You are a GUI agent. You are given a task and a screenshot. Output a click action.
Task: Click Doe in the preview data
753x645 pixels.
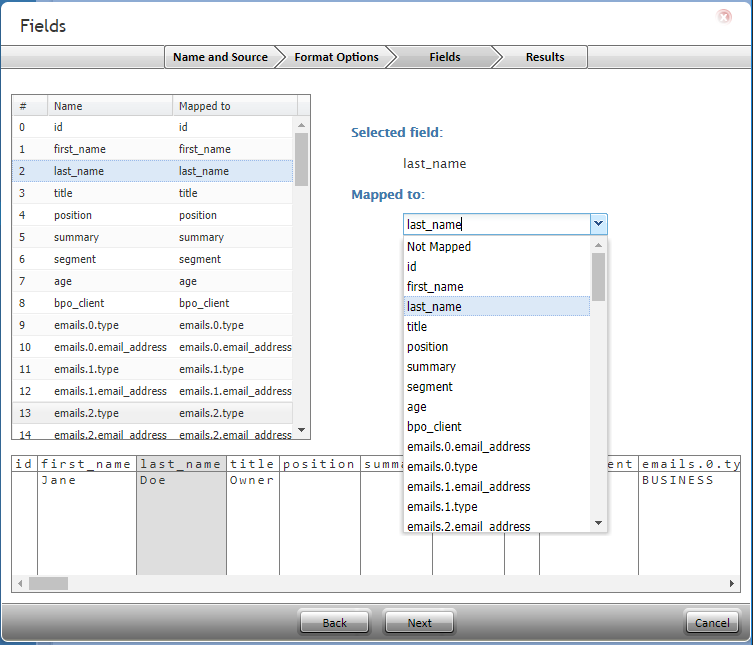(x=153, y=480)
